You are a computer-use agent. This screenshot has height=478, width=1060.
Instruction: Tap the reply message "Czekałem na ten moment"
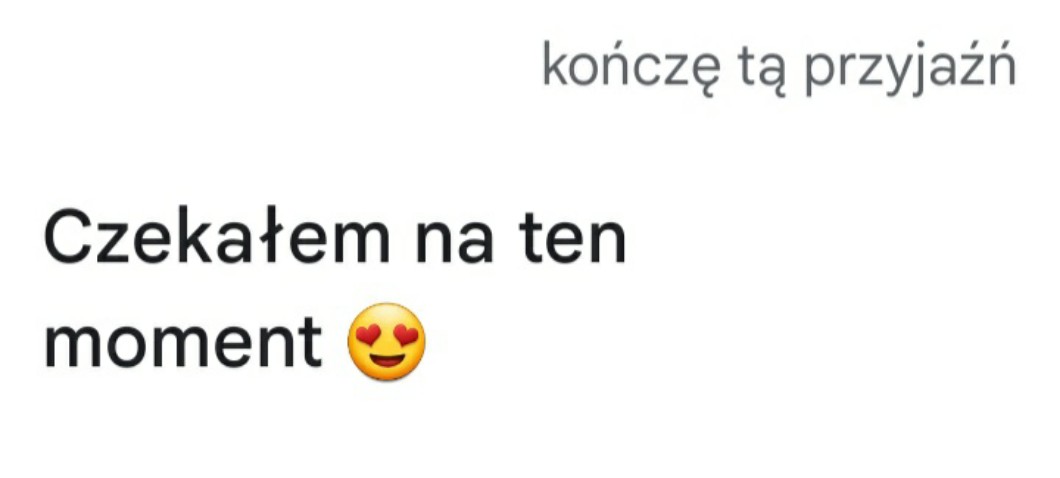click(x=335, y=291)
